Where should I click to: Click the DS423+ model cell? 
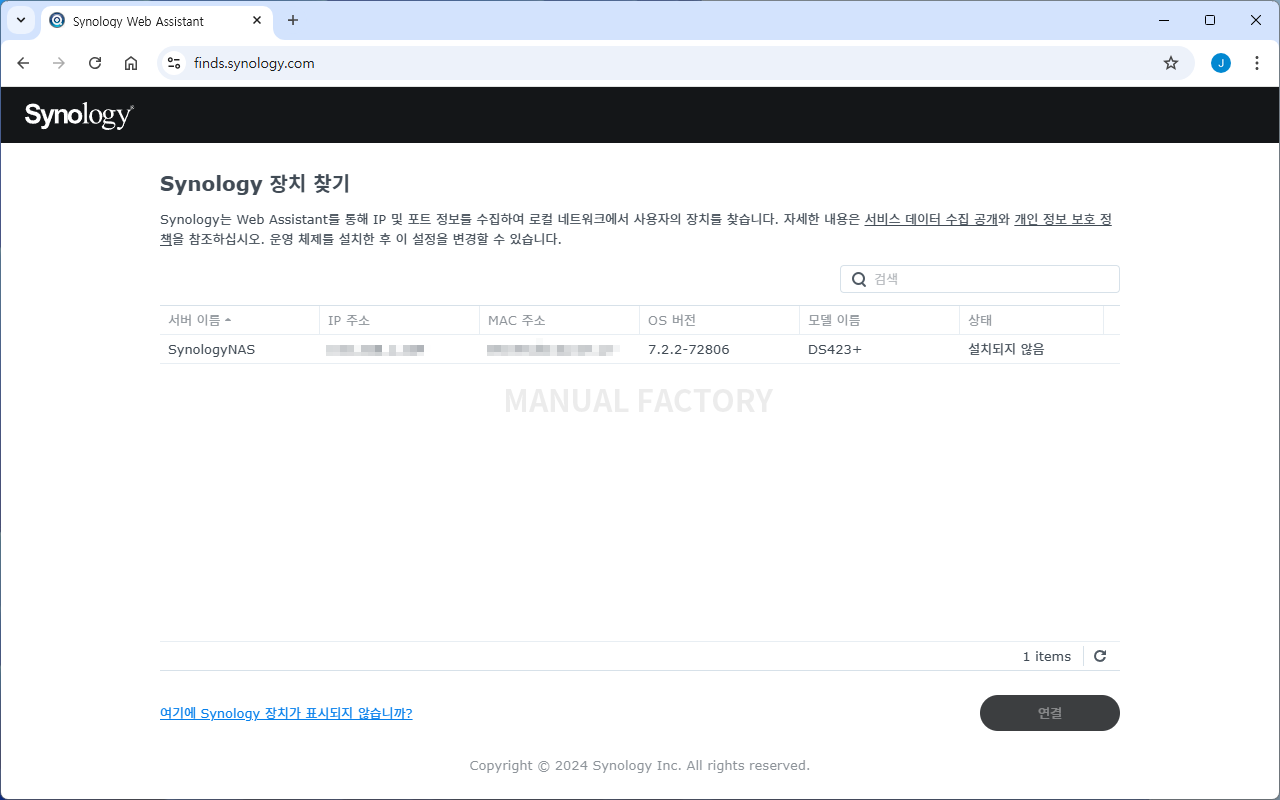835,349
